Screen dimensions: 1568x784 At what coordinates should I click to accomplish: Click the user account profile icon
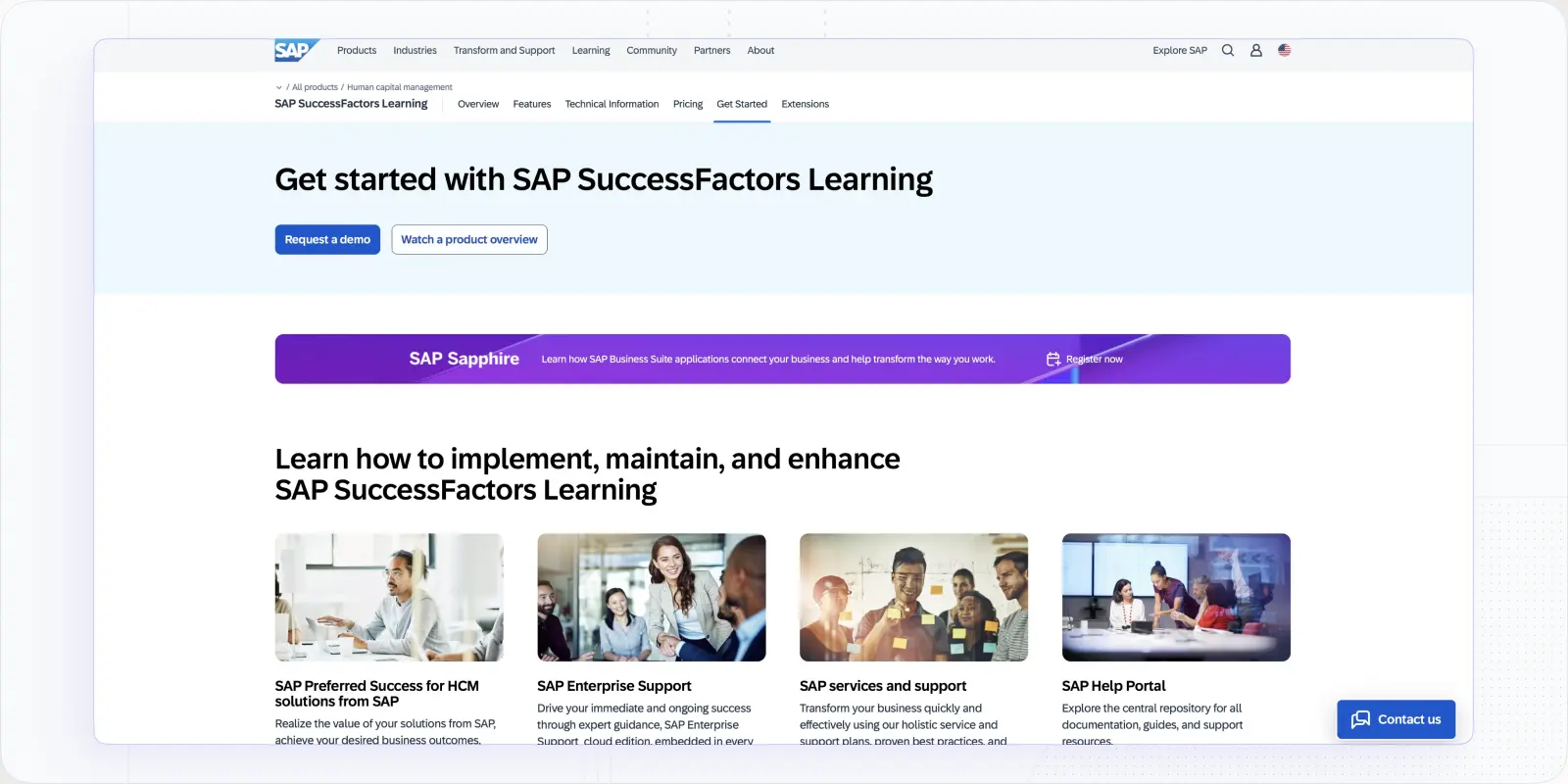click(1255, 50)
